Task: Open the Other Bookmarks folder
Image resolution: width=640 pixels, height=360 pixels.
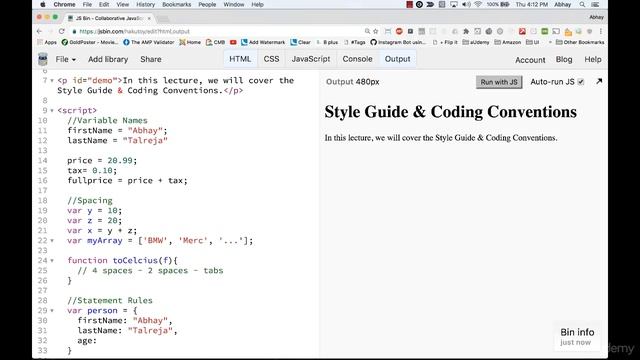Action: (x=580, y=42)
